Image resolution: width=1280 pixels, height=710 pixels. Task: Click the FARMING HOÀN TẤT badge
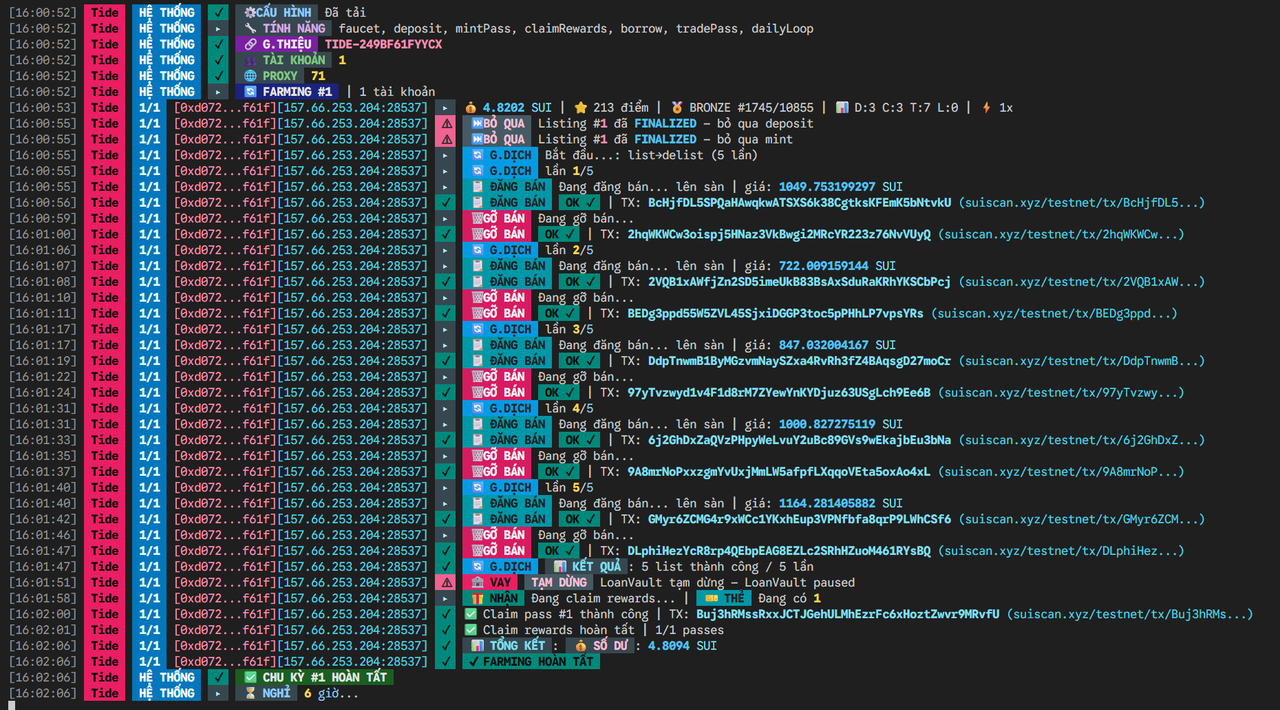[531, 662]
